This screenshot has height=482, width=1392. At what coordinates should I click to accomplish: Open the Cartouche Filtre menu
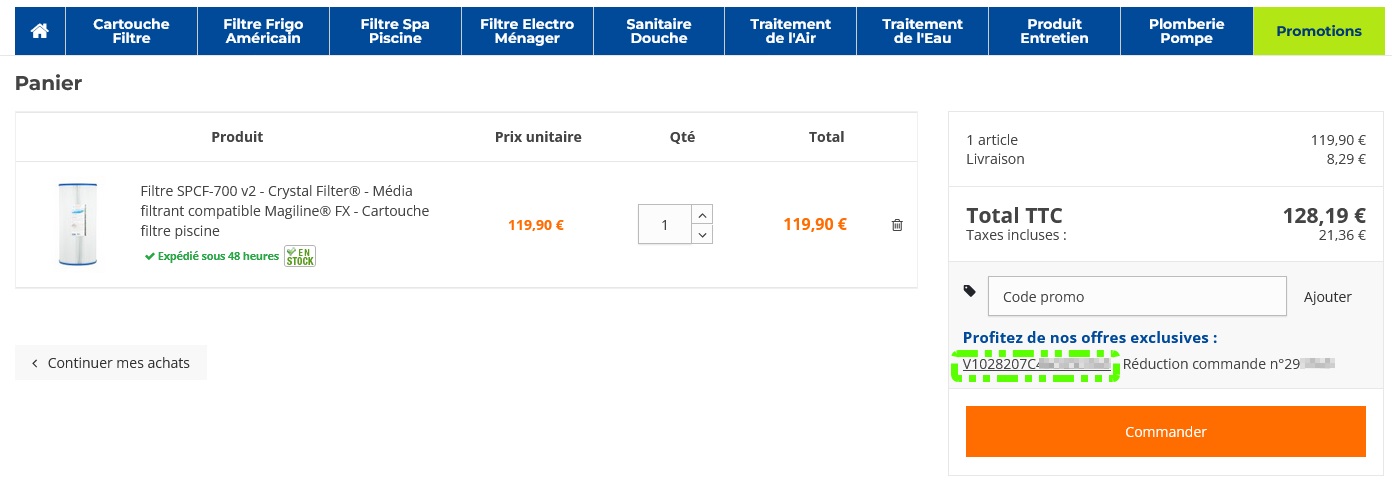[131, 31]
